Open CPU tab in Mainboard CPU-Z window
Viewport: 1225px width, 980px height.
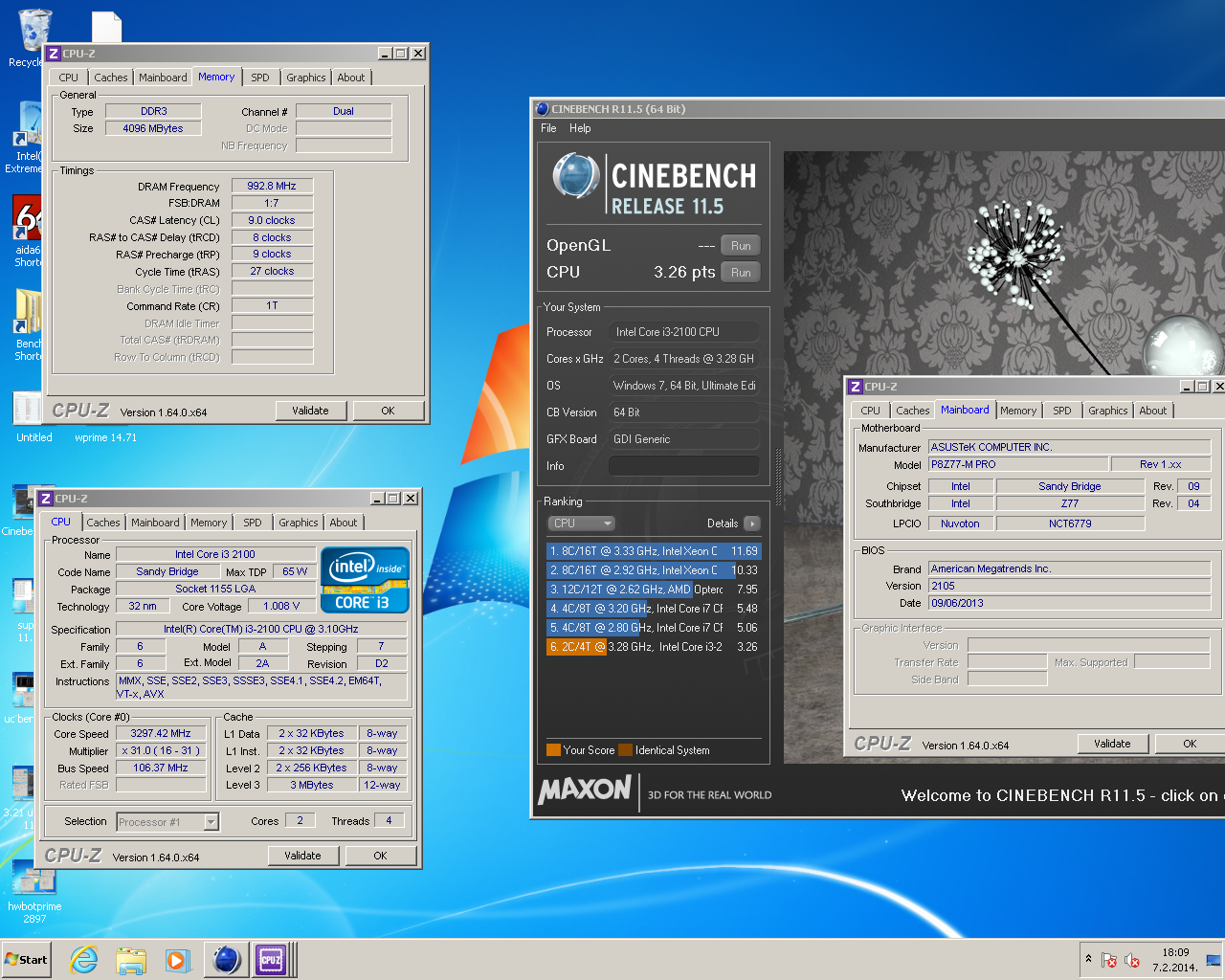(x=871, y=411)
